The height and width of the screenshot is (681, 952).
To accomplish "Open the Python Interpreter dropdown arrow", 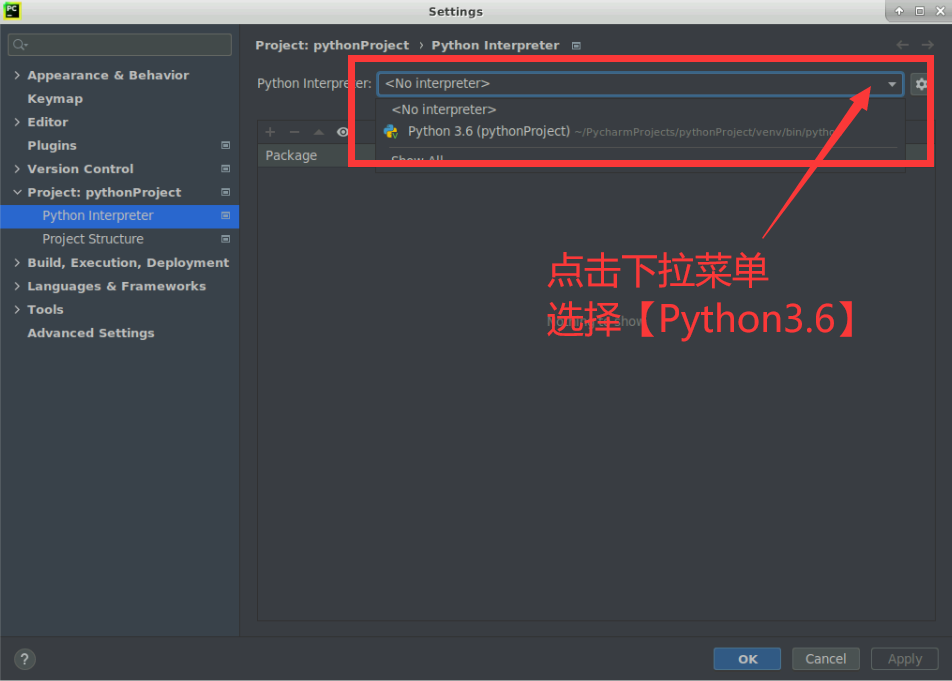I will click(891, 84).
